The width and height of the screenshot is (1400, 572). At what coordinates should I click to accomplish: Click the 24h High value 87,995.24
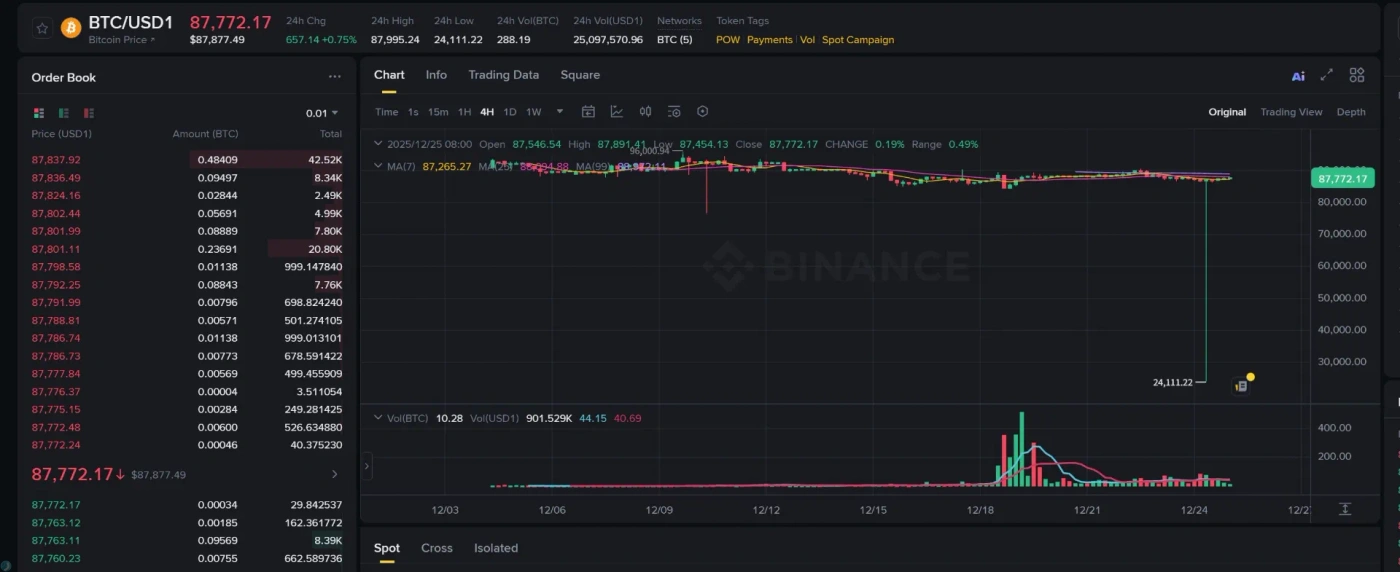(395, 40)
